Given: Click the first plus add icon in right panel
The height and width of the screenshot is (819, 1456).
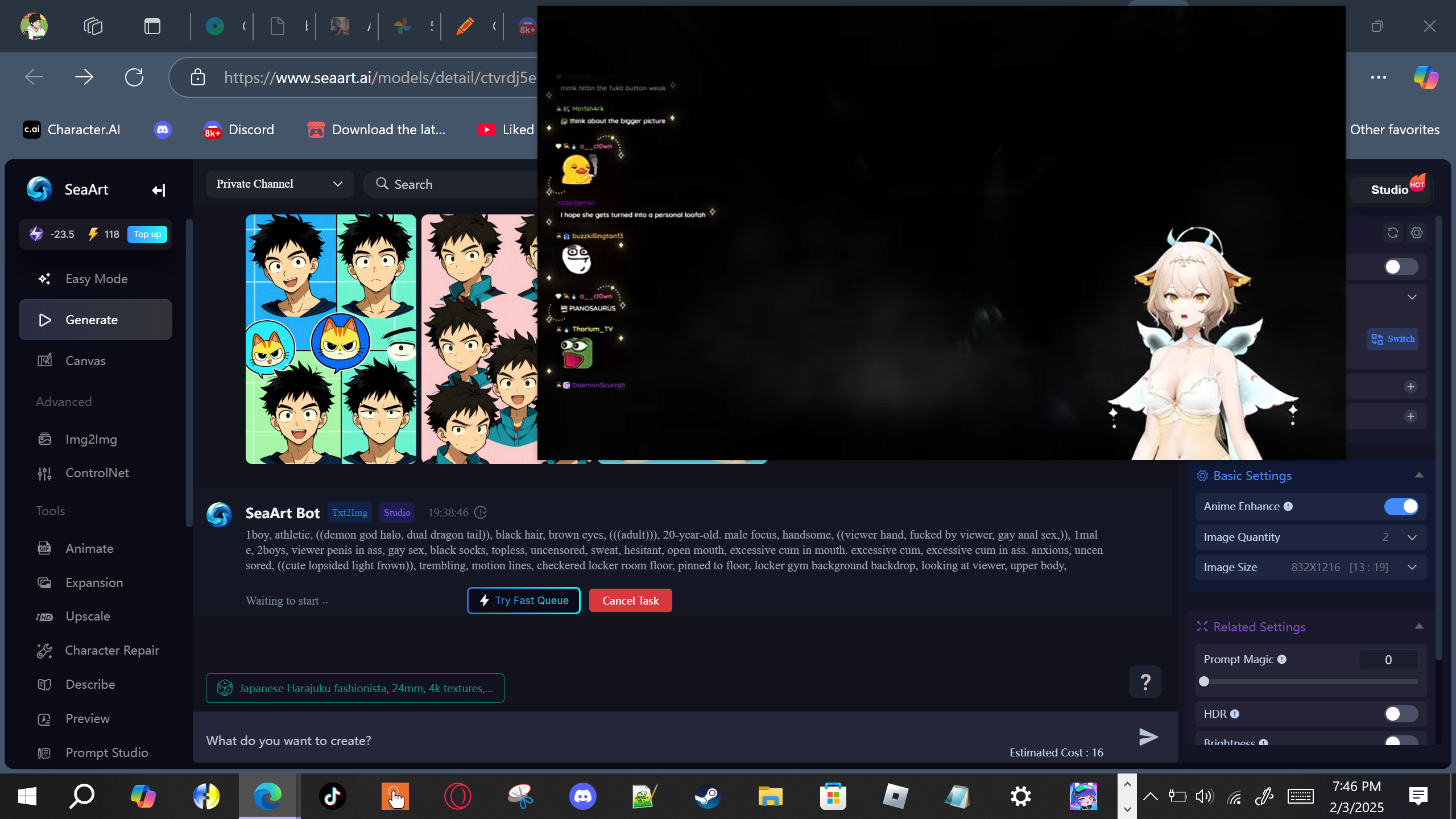Looking at the screenshot, I should pos(1410,387).
